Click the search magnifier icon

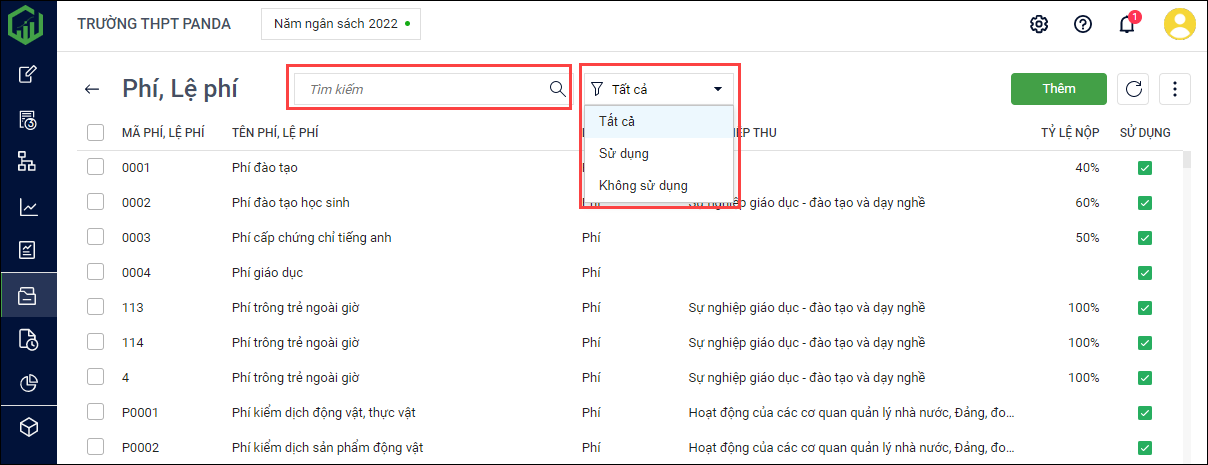pos(558,88)
